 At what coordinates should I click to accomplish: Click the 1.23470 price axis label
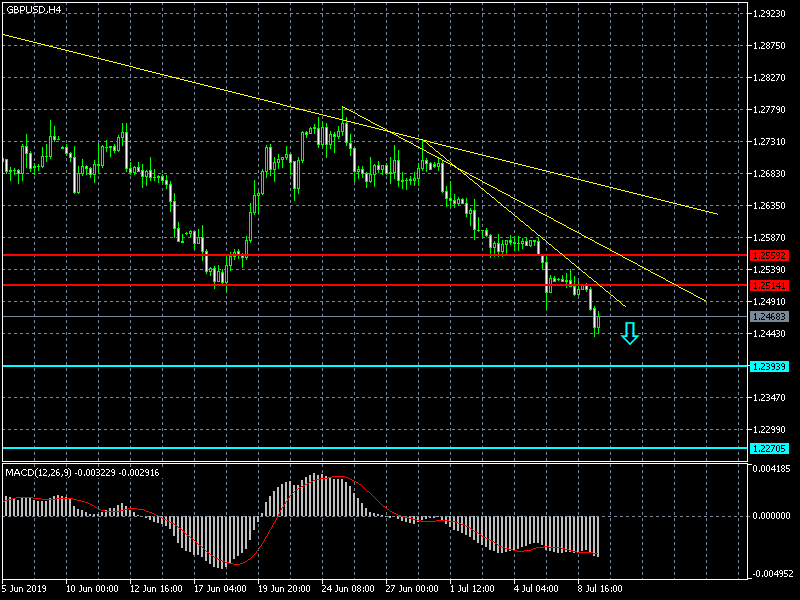click(x=769, y=397)
